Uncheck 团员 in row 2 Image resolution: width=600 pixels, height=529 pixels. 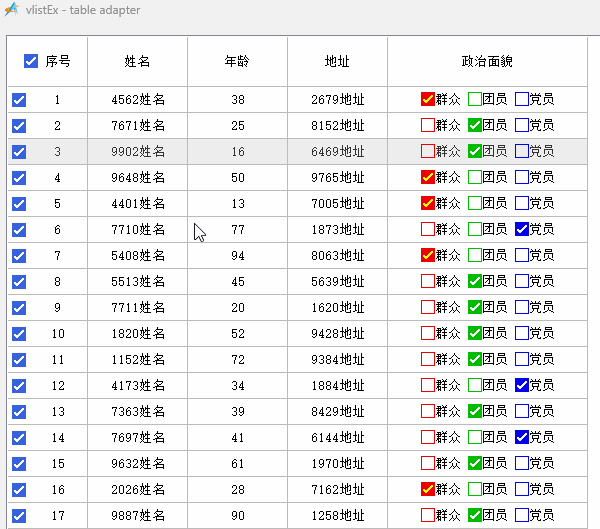[474, 125]
